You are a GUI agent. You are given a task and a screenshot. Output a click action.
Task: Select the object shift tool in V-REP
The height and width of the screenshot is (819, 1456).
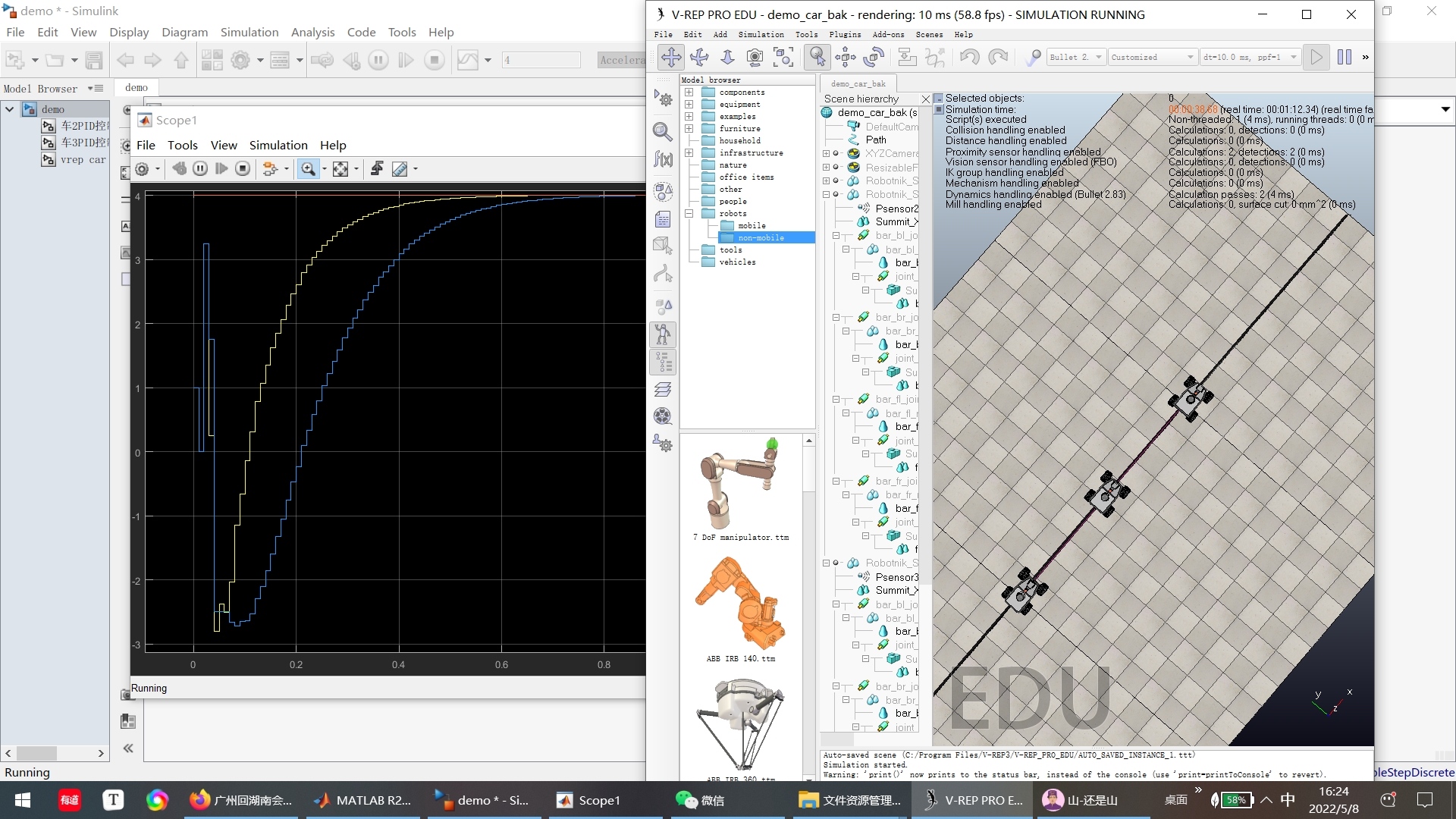tap(845, 57)
